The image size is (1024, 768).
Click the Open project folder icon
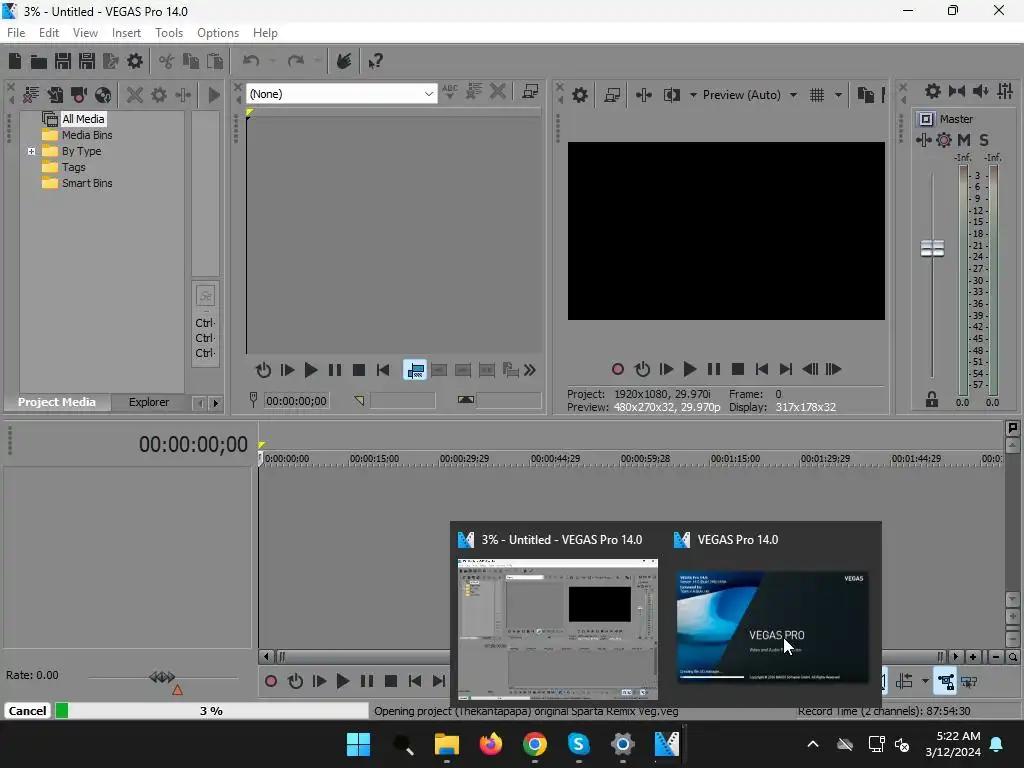(39, 61)
